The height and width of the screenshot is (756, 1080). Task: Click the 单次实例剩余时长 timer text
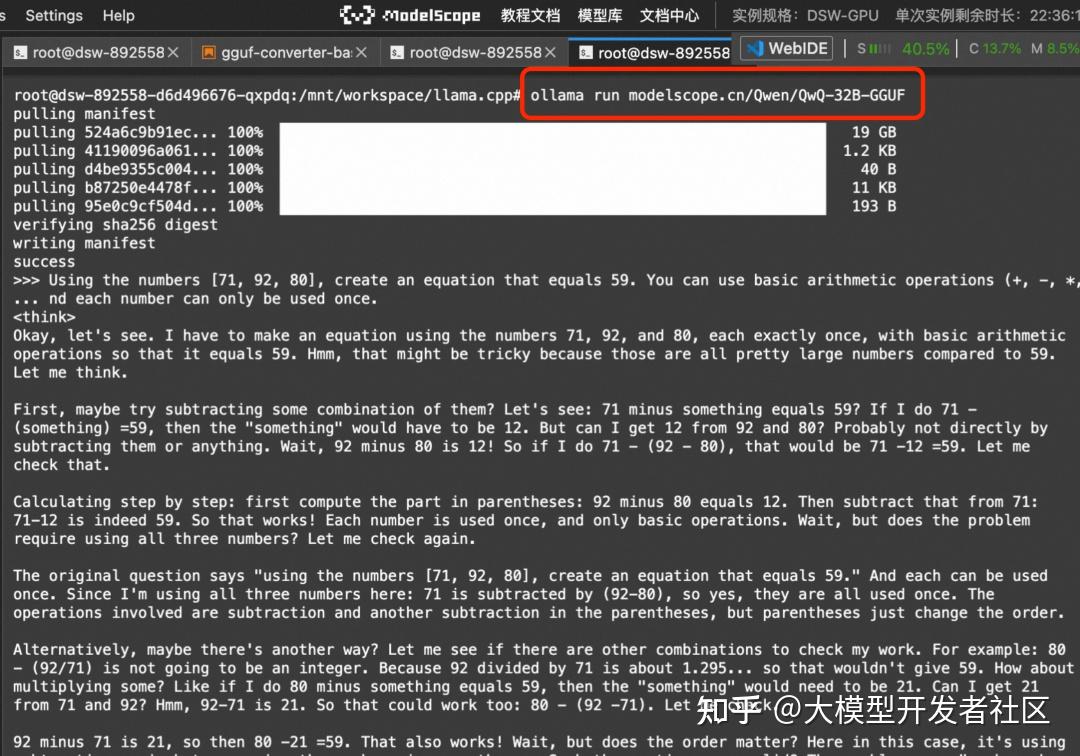click(x=987, y=15)
